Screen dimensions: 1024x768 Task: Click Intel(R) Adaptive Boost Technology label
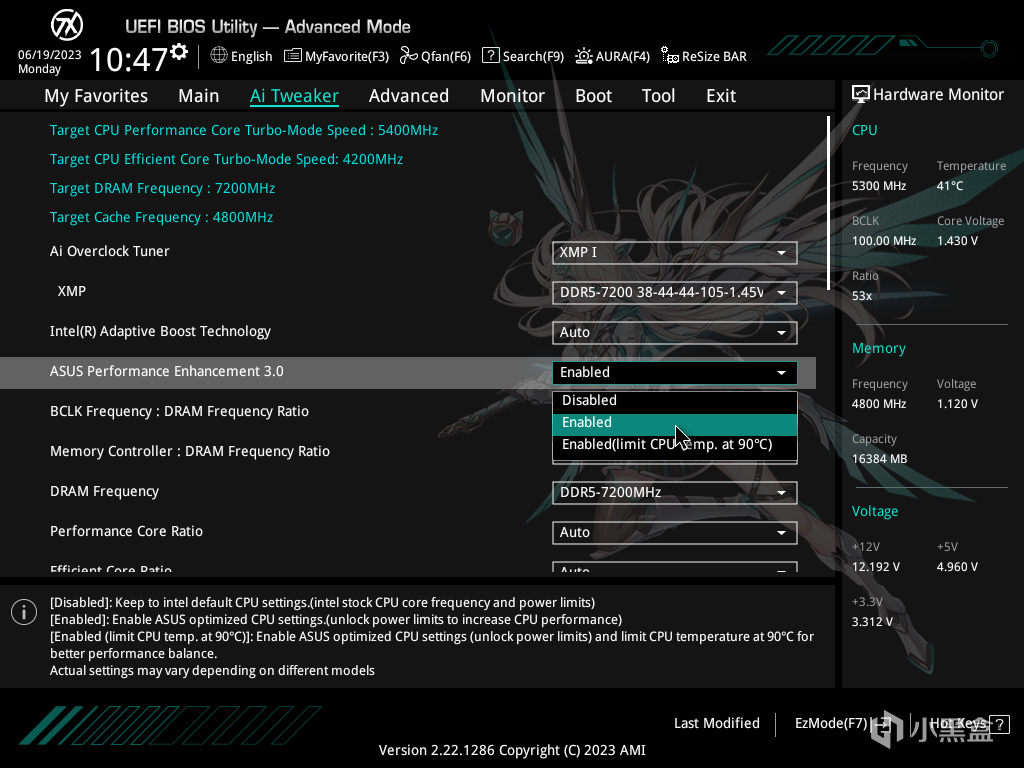pyautogui.click(x=161, y=331)
